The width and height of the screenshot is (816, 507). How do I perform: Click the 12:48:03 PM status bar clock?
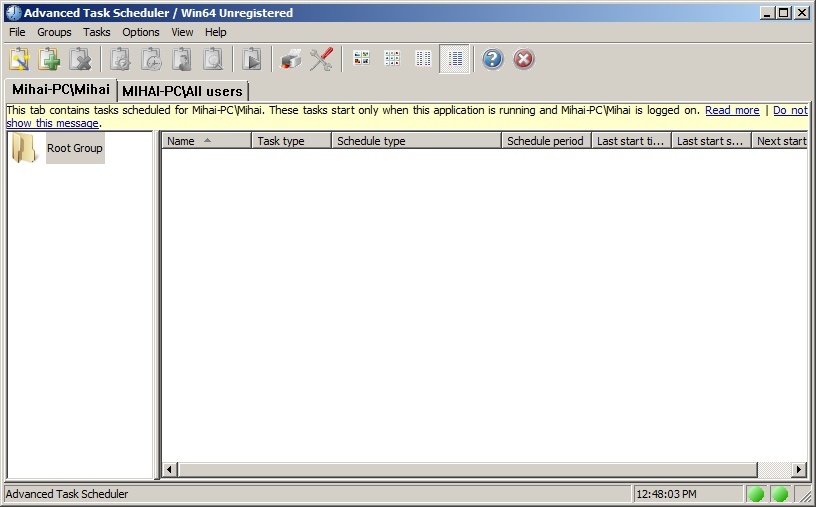666,494
